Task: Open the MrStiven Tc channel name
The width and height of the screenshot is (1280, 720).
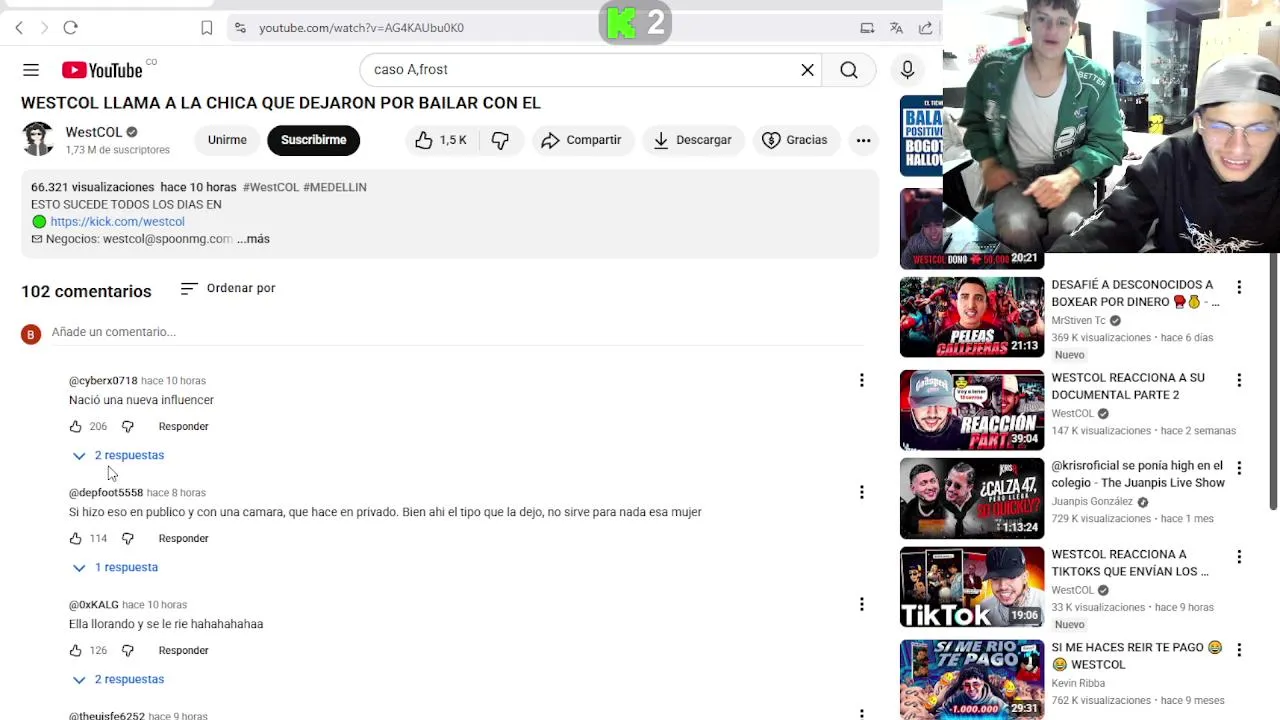Action: pos(1078,321)
